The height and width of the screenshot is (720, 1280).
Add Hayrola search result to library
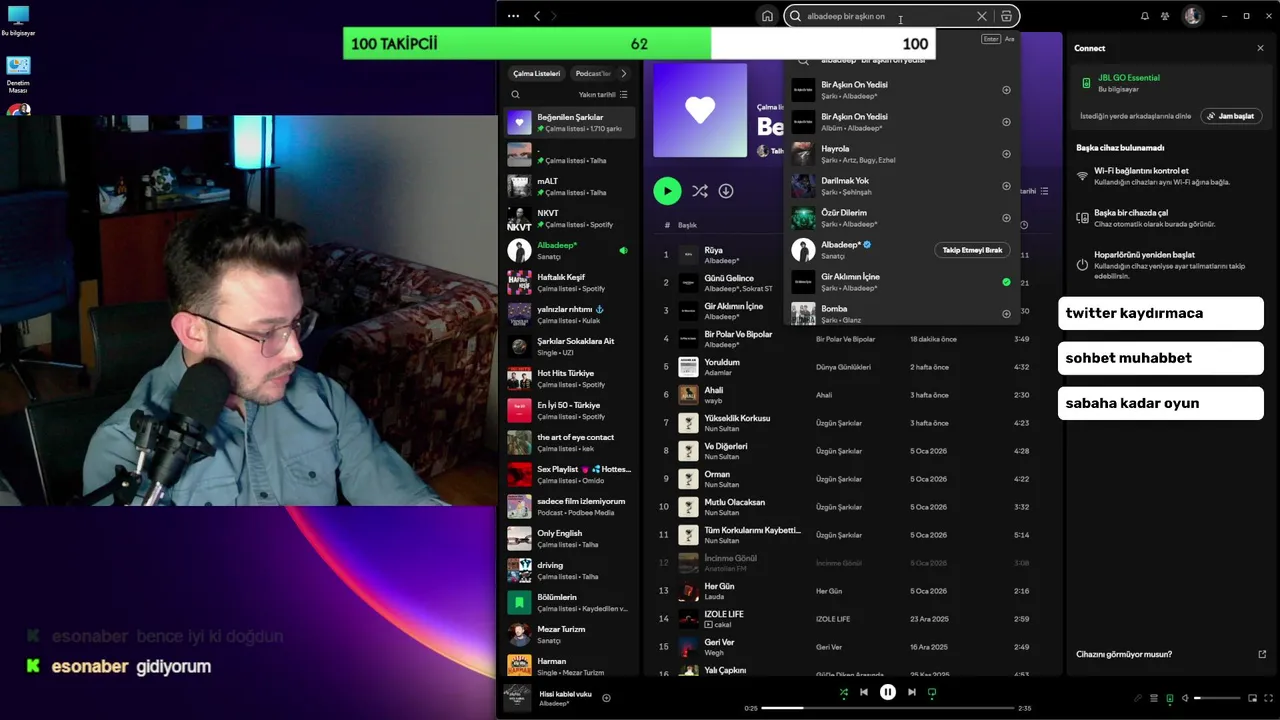1006,154
